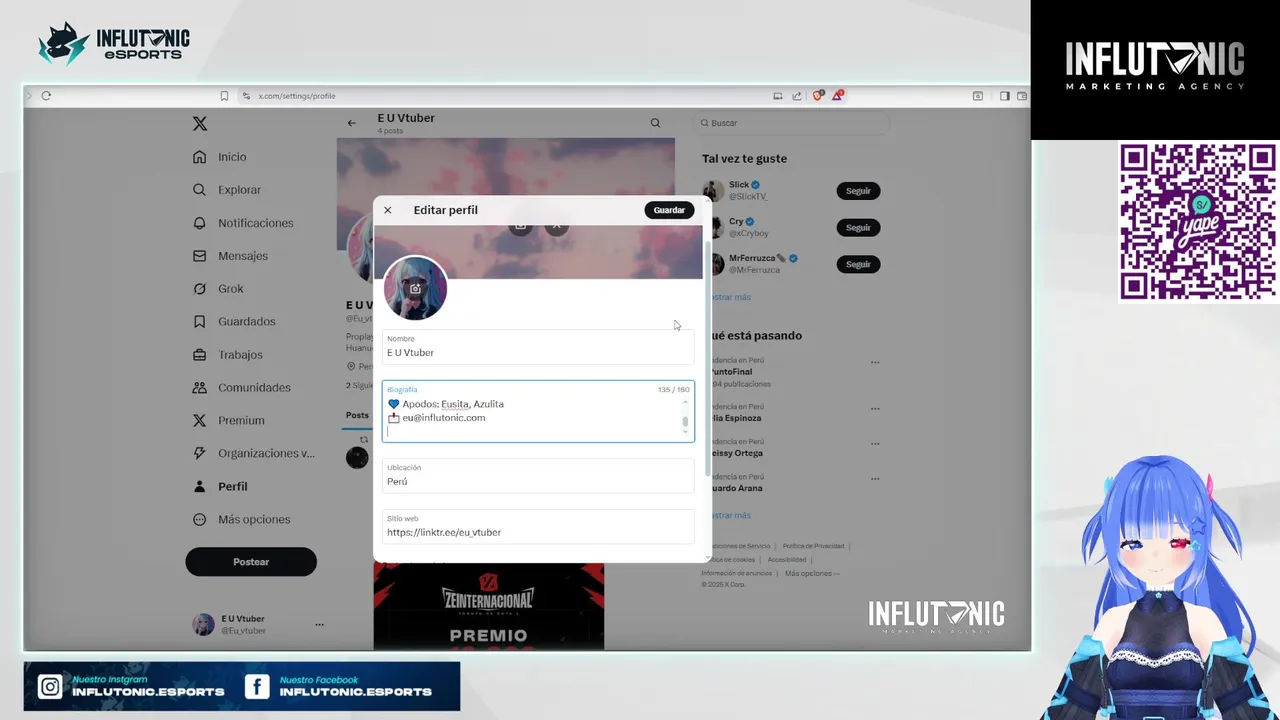Open Grok in the sidebar
Image resolution: width=1280 pixels, height=720 pixels.
(218, 289)
